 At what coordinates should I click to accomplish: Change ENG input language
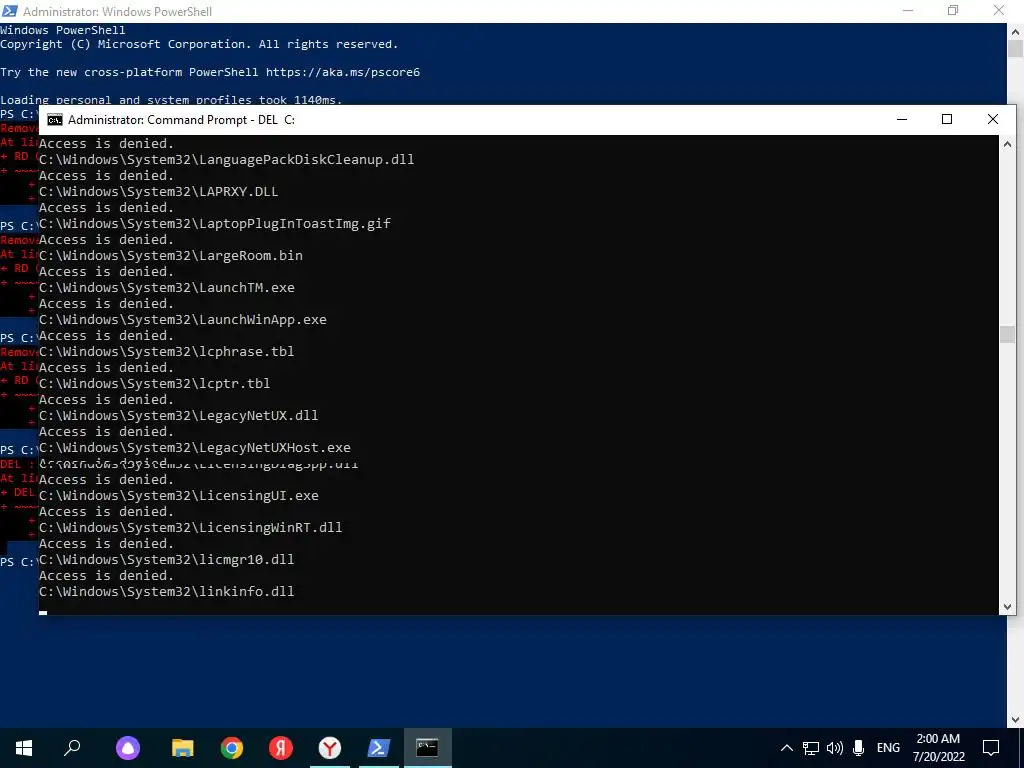point(888,748)
